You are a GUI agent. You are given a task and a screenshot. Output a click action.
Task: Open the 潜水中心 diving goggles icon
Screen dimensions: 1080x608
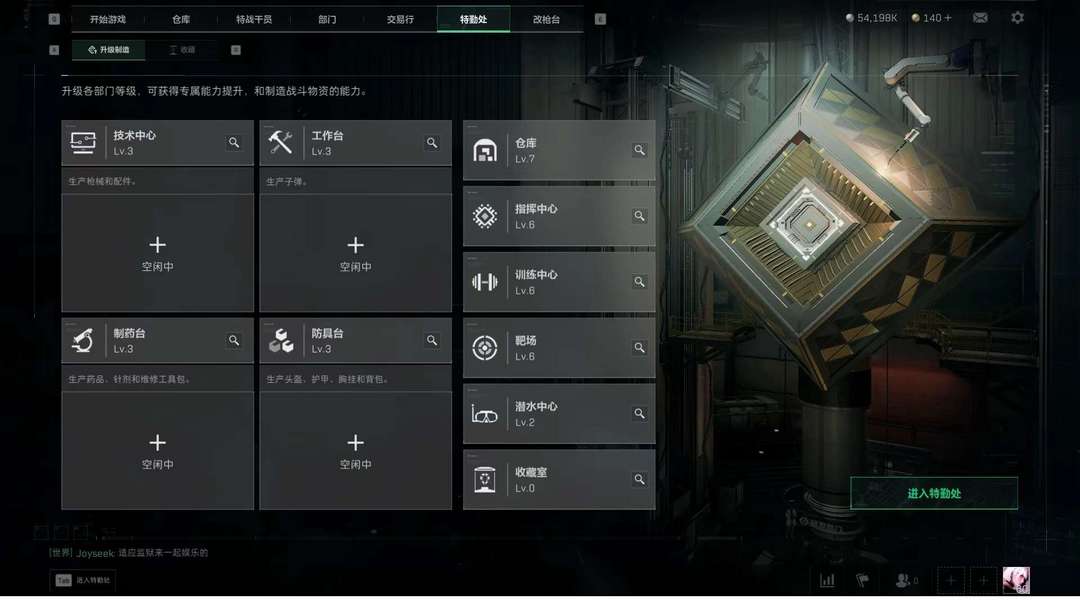(x=484, y=414)
